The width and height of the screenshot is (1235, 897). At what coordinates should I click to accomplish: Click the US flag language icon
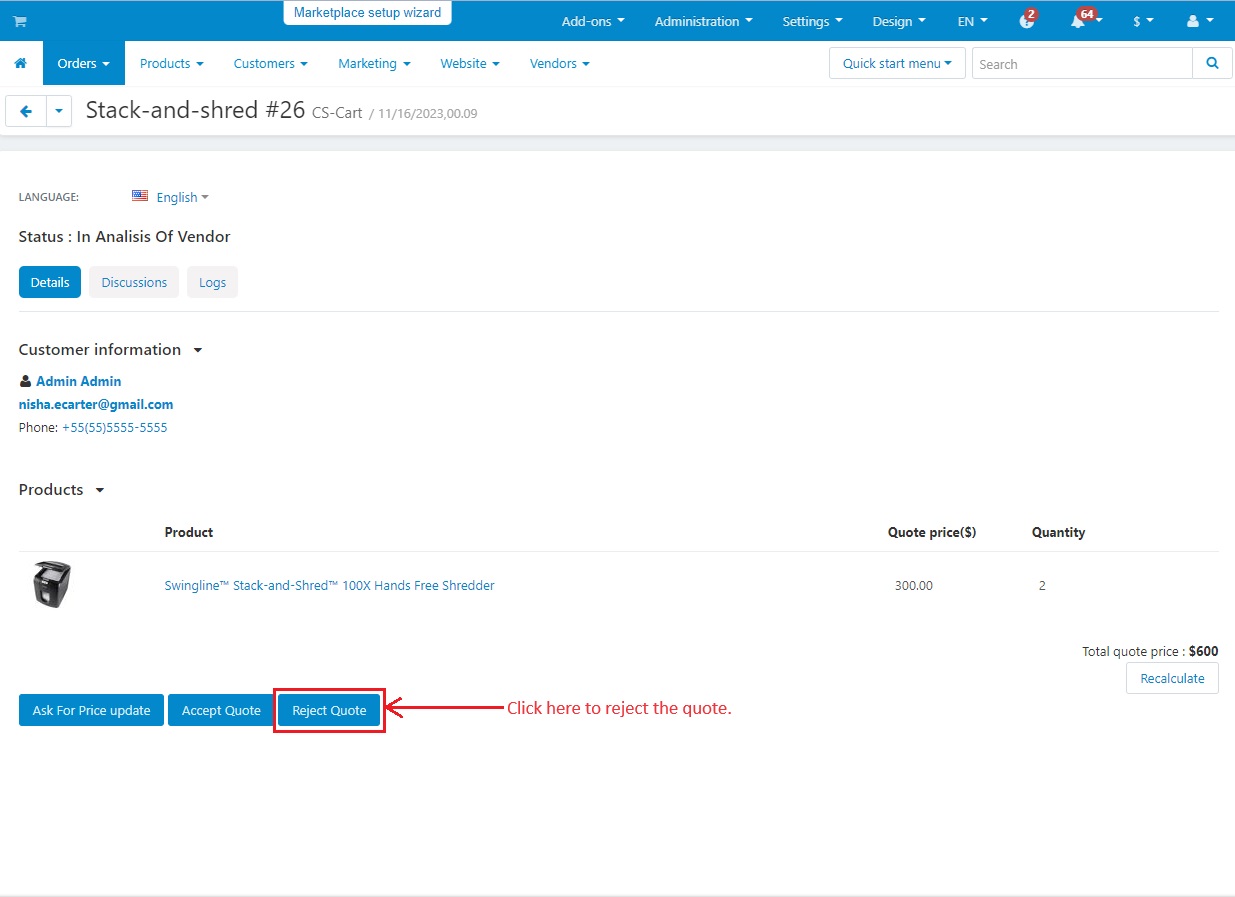tap(140, 196)
